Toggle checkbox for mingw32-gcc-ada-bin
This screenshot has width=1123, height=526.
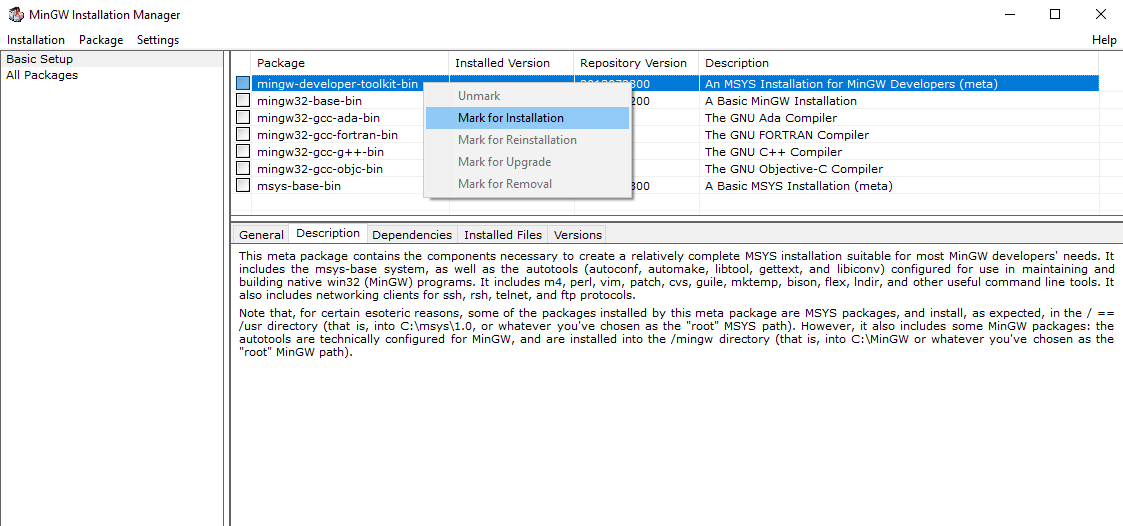pyautogui.click(x=243, y=118)
